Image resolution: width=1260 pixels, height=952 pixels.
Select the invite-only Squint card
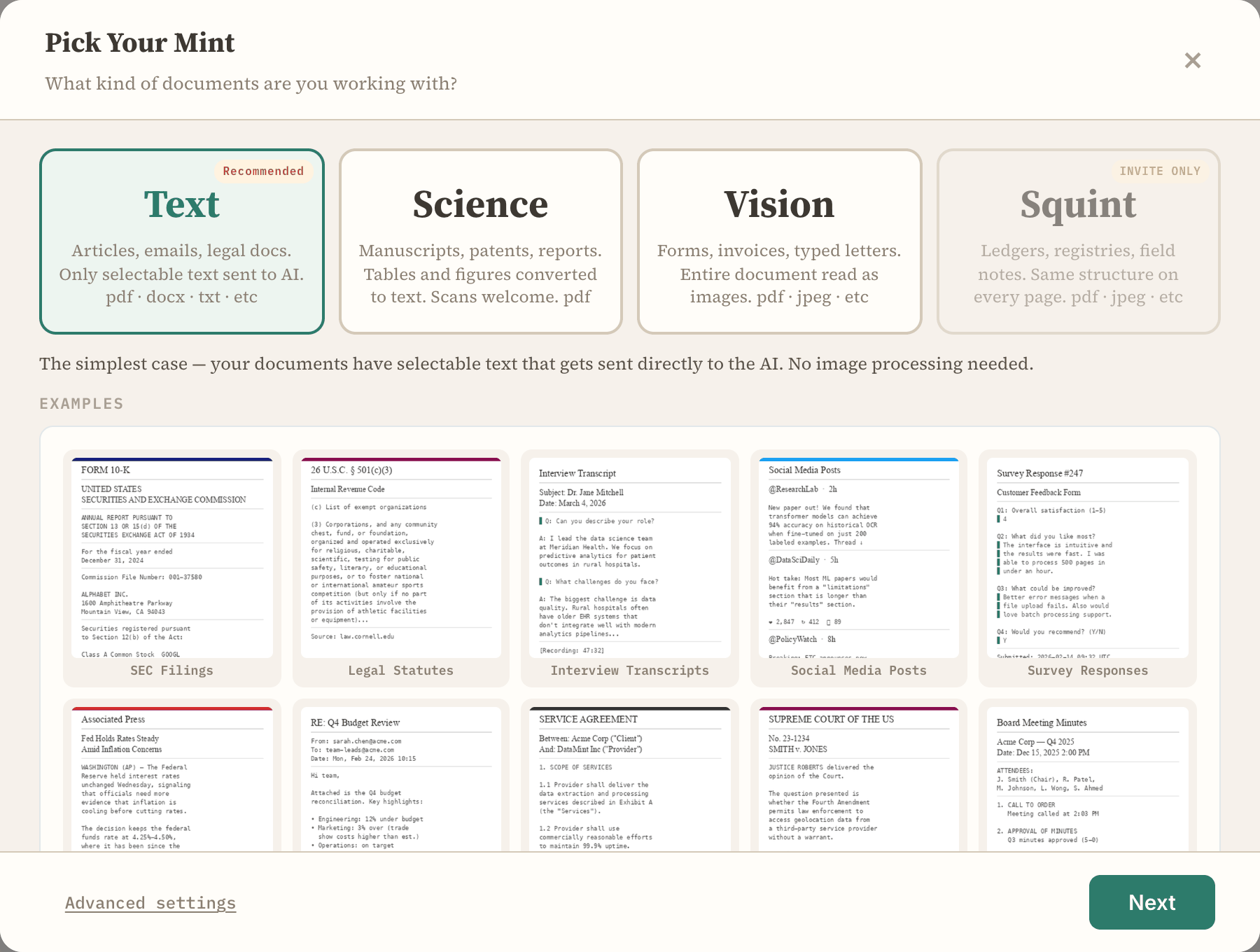1079,241
